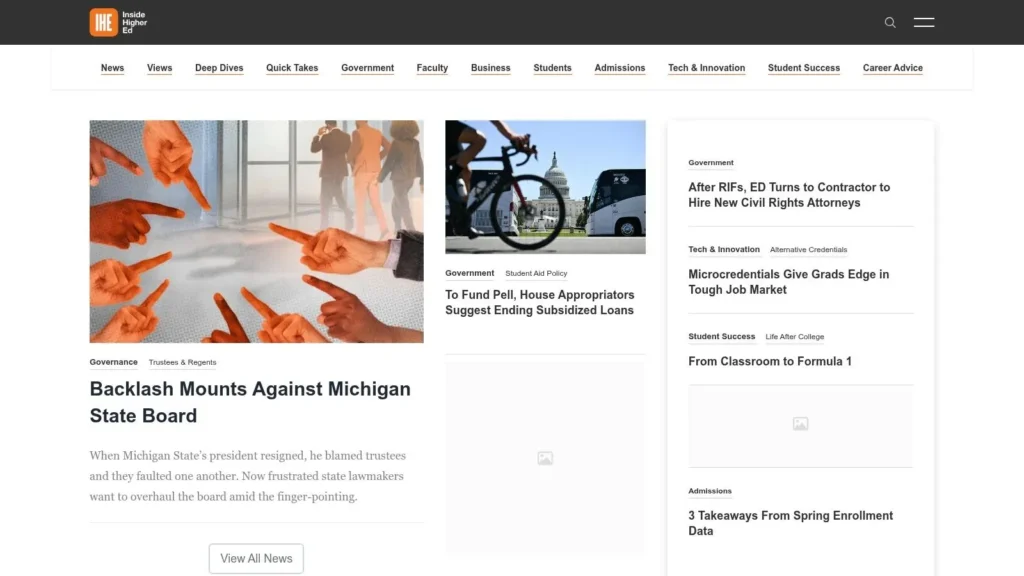Click Student Success tag in sidebar
Viewport: 1024px width, 576px height.
coord(722,336)
